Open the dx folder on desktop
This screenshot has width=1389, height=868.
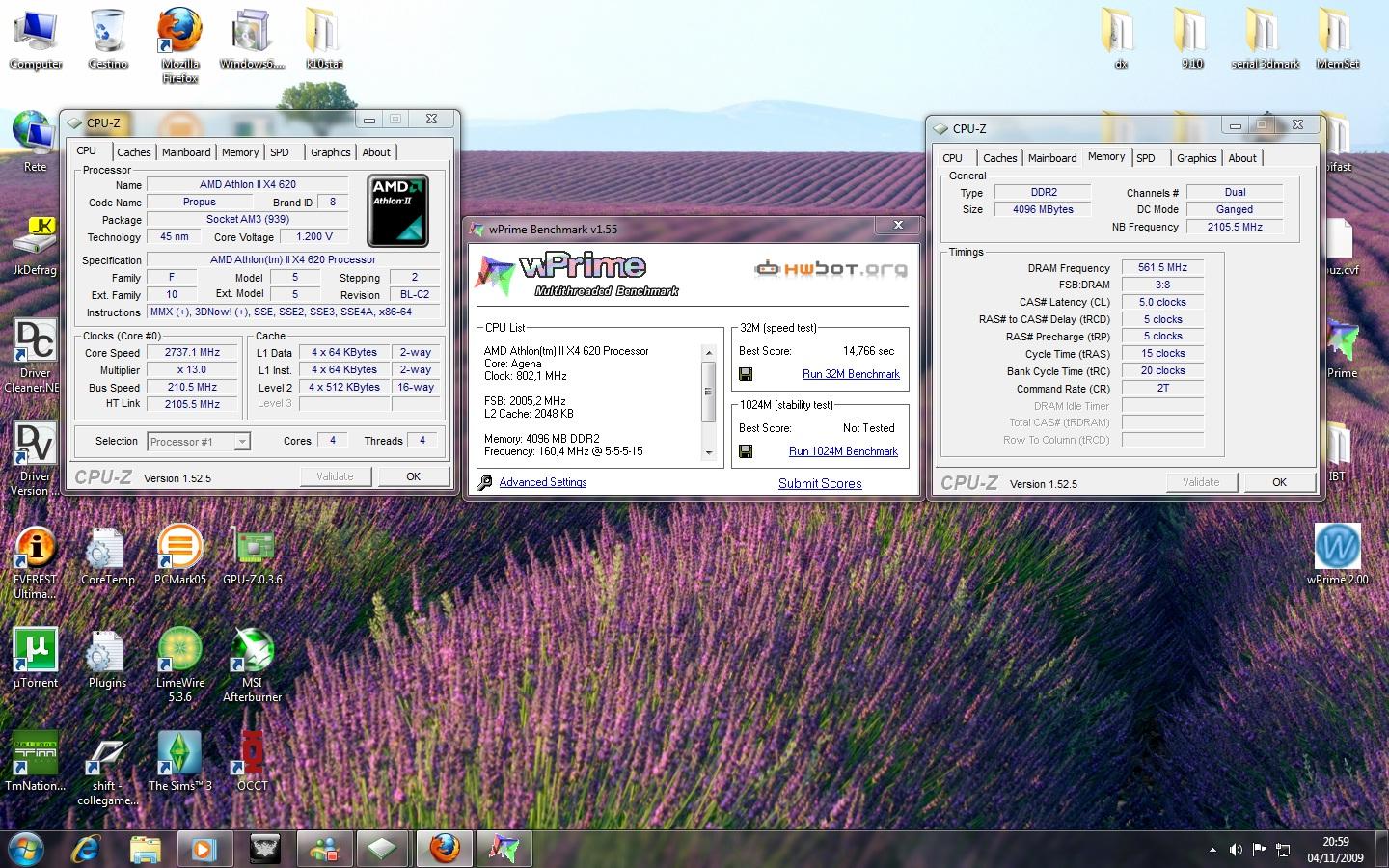(1121, 39)
